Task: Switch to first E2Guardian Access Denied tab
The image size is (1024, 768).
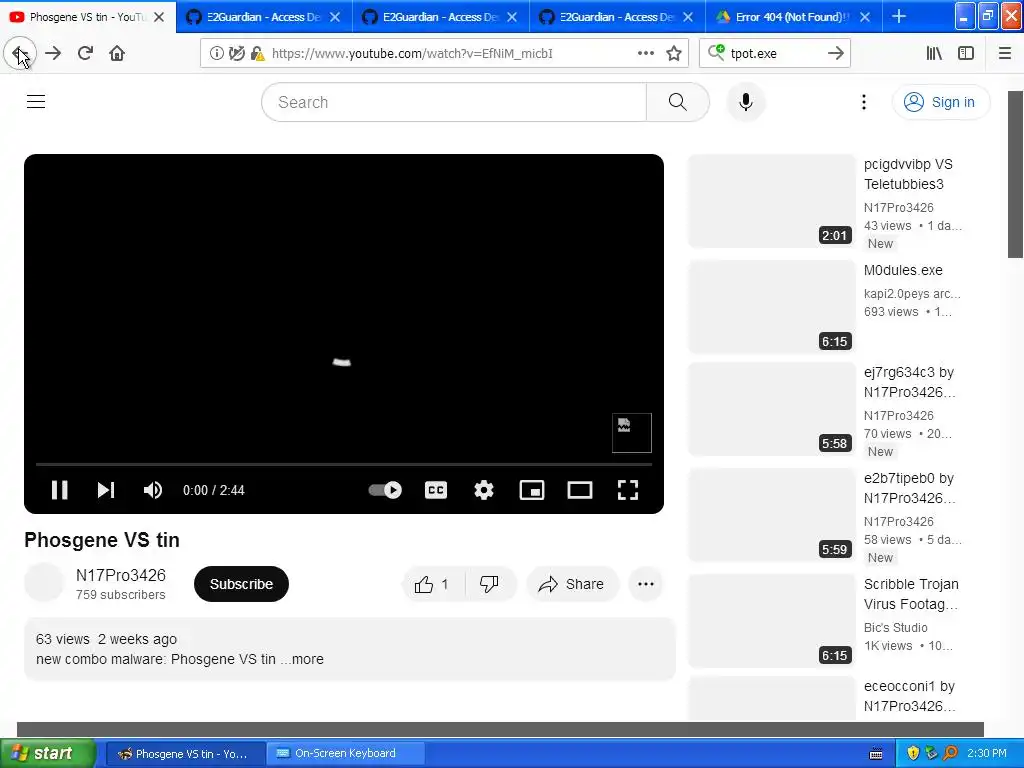Action: tap(264, 17)
